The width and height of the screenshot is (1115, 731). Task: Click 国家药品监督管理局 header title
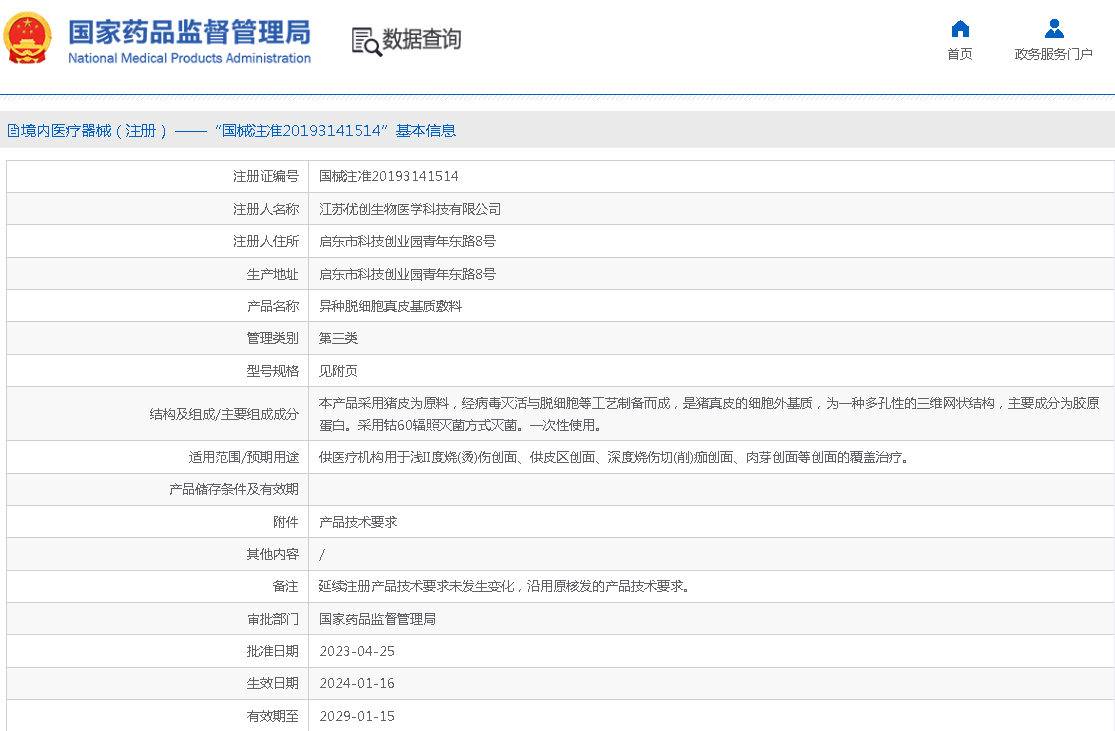[x=189, y=32]
